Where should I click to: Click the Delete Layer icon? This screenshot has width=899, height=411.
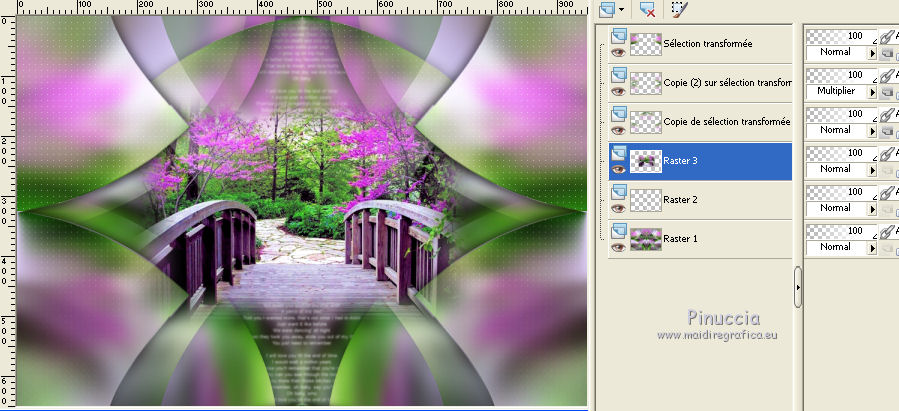tap(648, 10)
